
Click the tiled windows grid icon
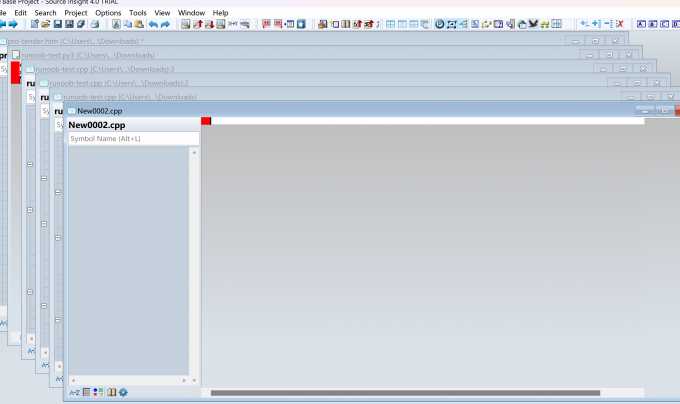click(x=390, y=24)
